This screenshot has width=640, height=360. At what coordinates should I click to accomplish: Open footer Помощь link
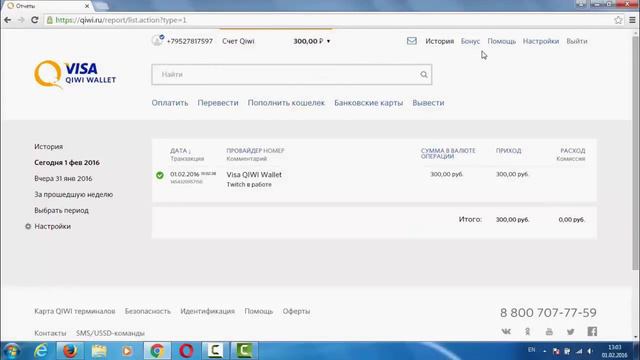tap(259, 311)
